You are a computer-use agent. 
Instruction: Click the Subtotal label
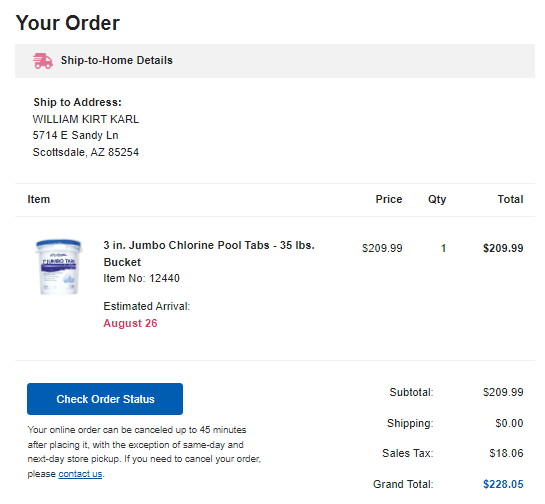pyautogui.click(x=411, y=392)
